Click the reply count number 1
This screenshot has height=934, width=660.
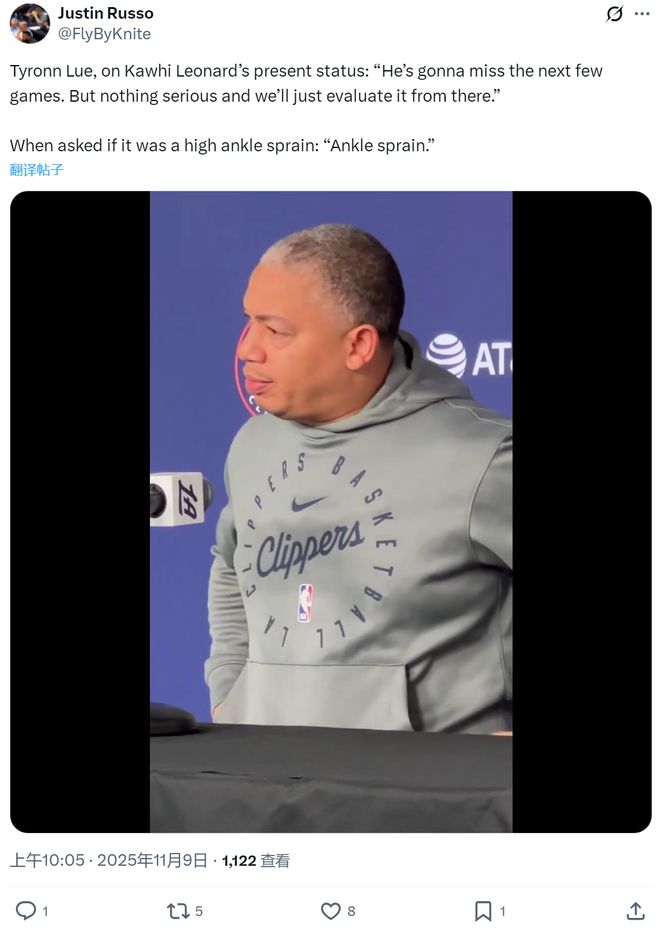pyautogui.click(x=45, y=911)
